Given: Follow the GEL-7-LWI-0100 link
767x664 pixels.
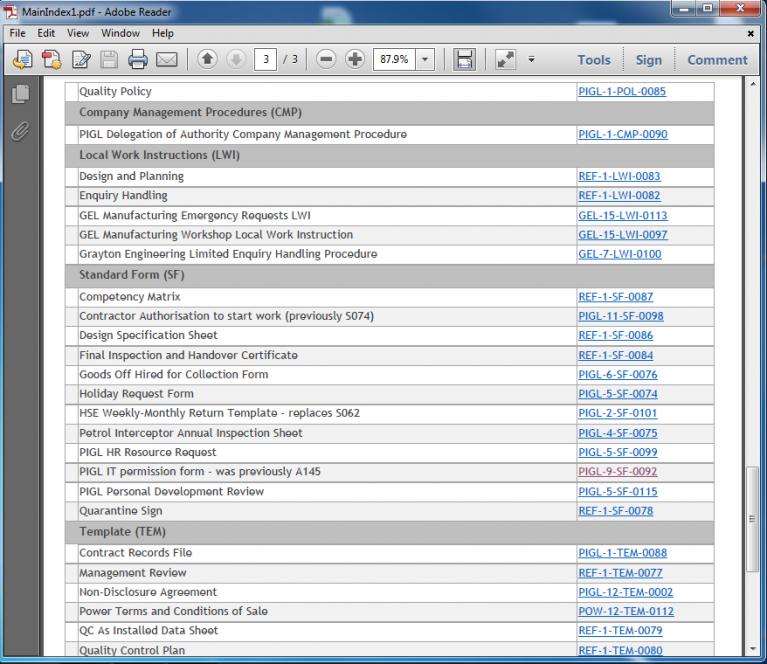Looking at the screenshot, I should pos(620,254).
